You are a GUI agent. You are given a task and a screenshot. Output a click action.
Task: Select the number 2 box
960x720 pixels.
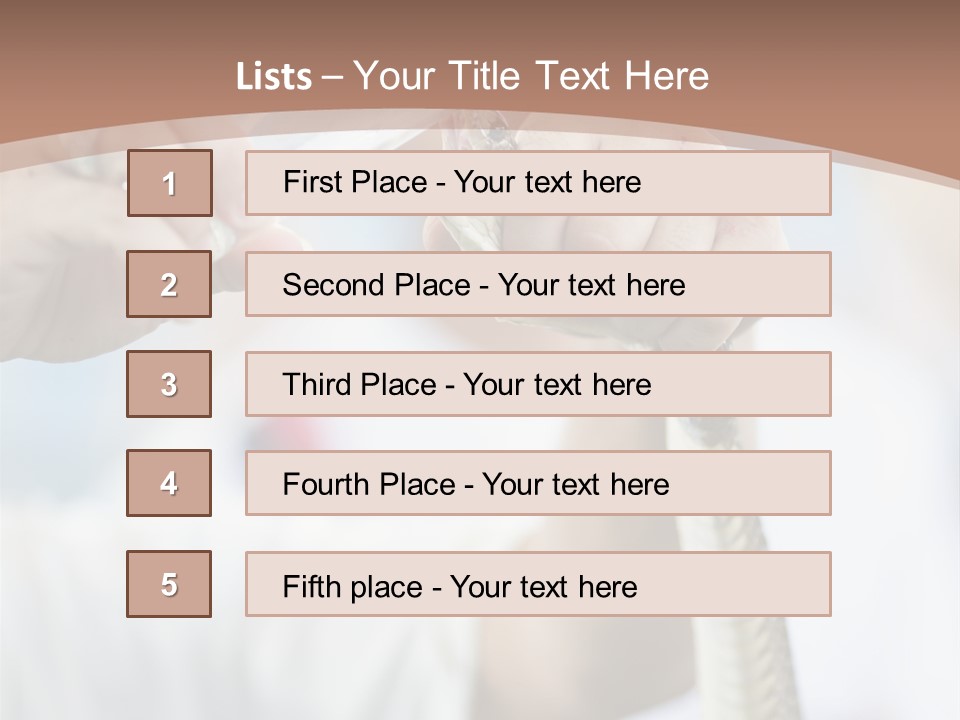coord(169,284)
